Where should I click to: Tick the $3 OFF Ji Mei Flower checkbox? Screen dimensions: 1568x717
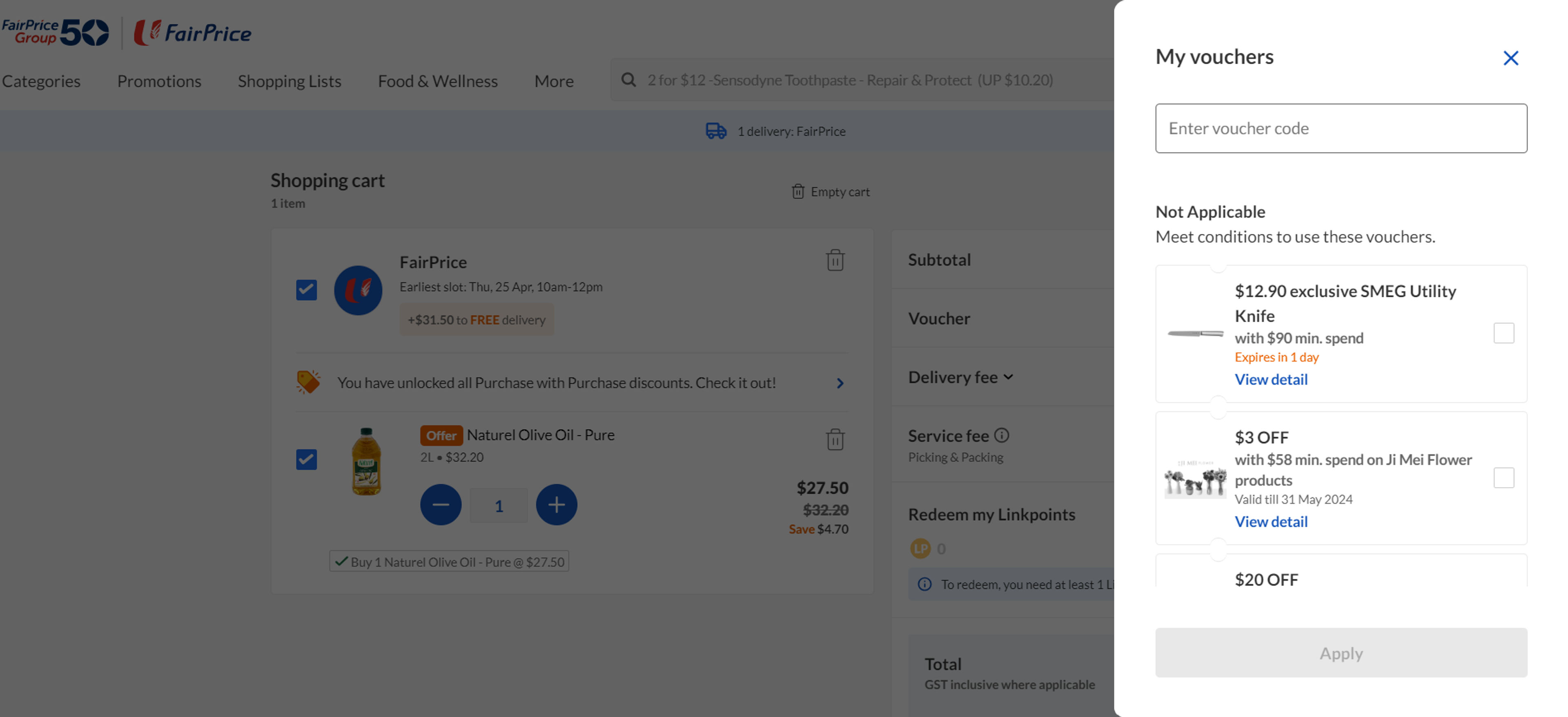pos(1503,478)
